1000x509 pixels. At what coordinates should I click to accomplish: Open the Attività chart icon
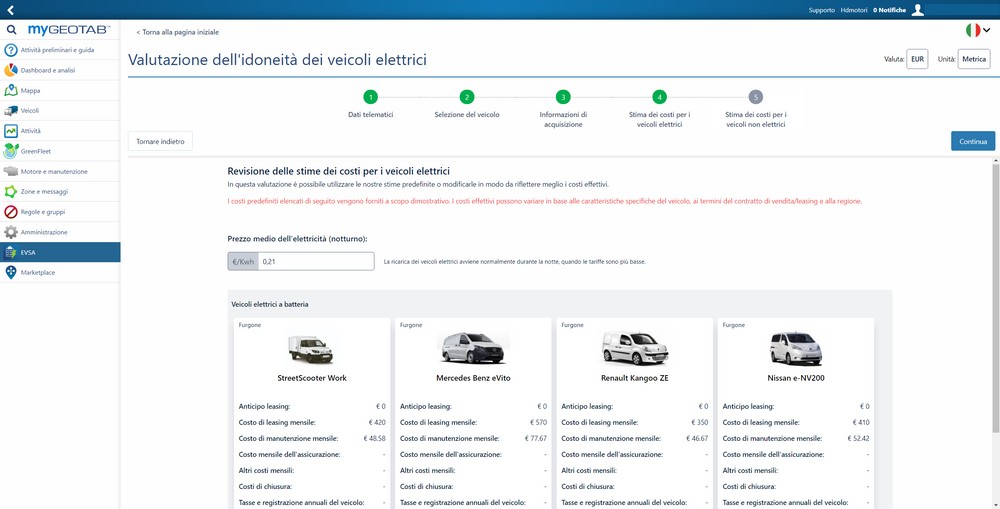click(11, 131)
